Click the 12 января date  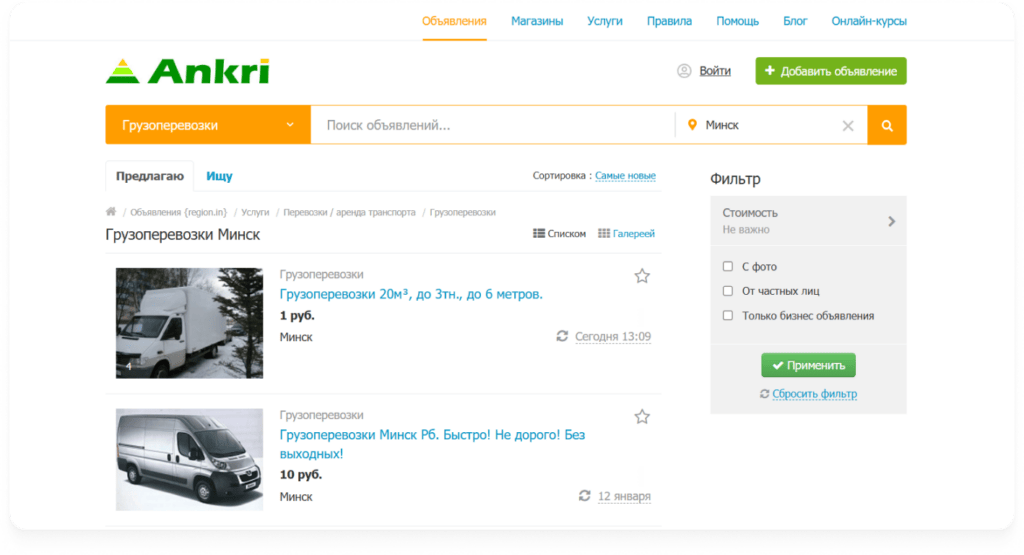coord(624,496)
